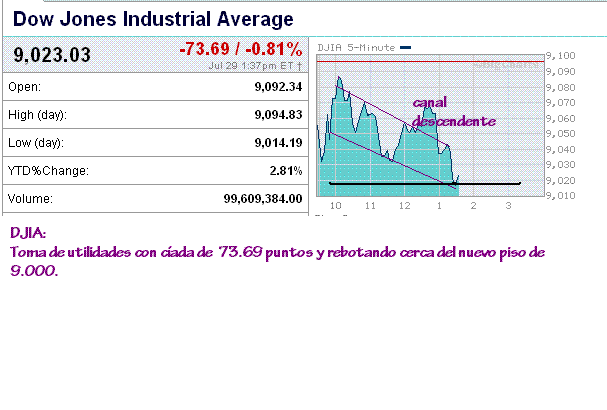Click the 9,090 y-axis label
Screen dimensions: 607x410
point(561,72)
